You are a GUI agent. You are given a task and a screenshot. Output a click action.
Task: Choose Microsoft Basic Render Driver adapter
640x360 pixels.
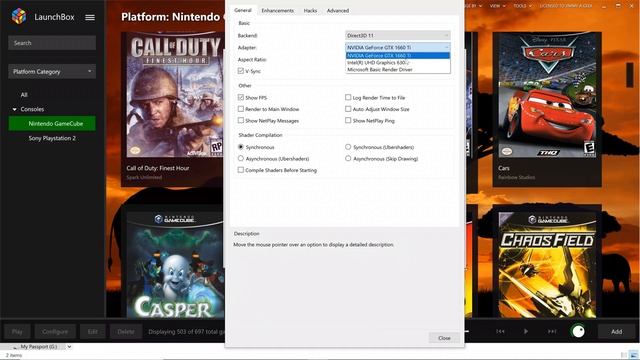coord(398,69)
